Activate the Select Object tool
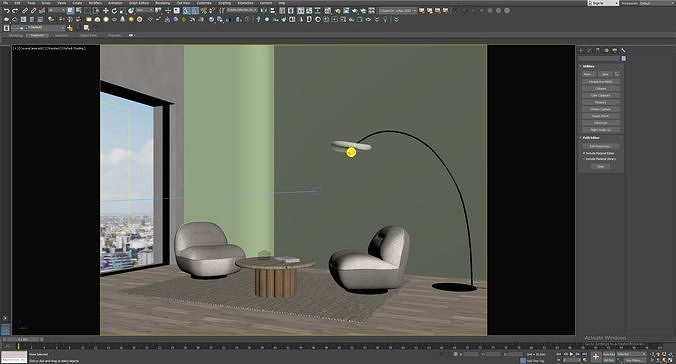 click(70, 10)
